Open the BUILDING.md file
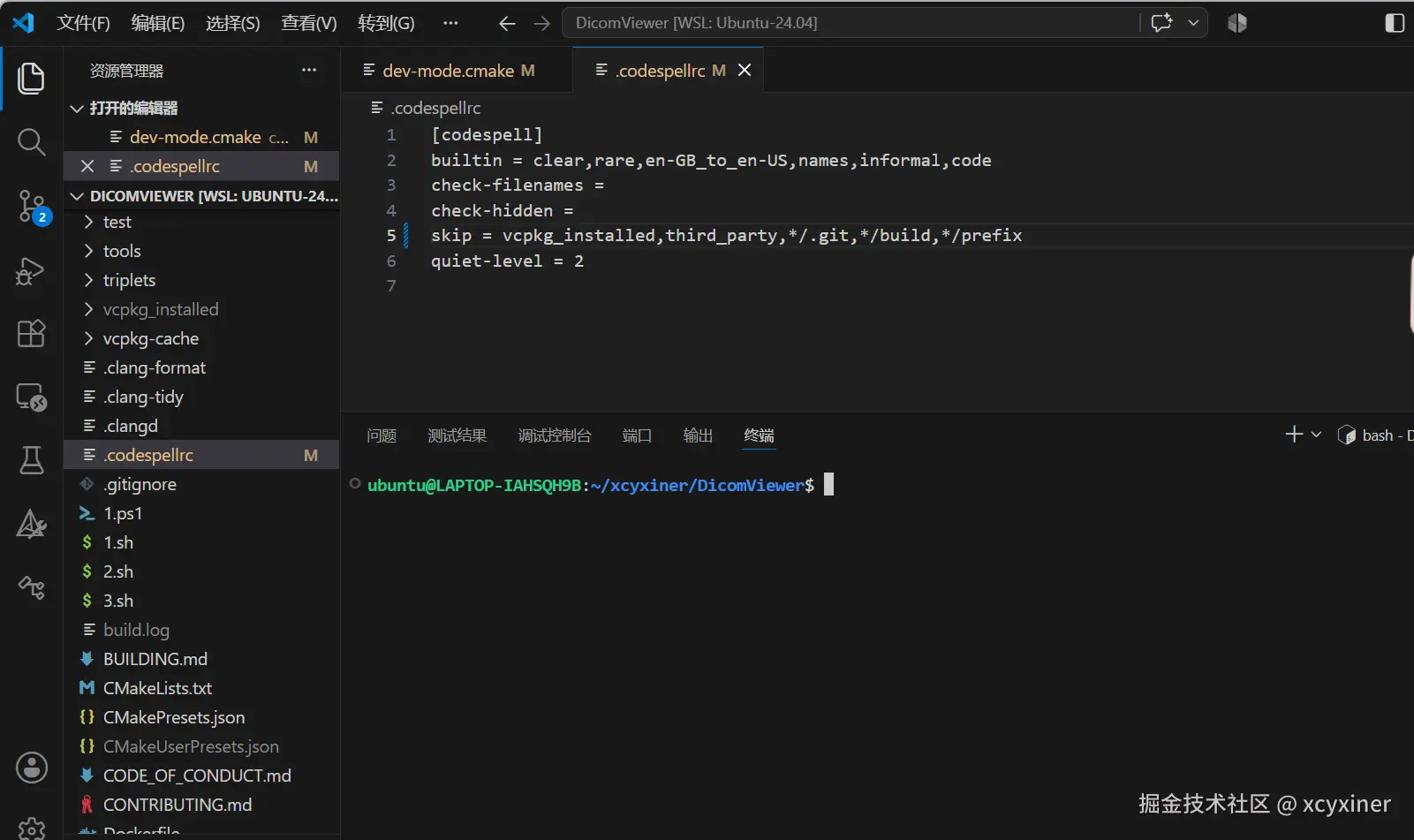The image size is (1414, 840). point(201,659)
